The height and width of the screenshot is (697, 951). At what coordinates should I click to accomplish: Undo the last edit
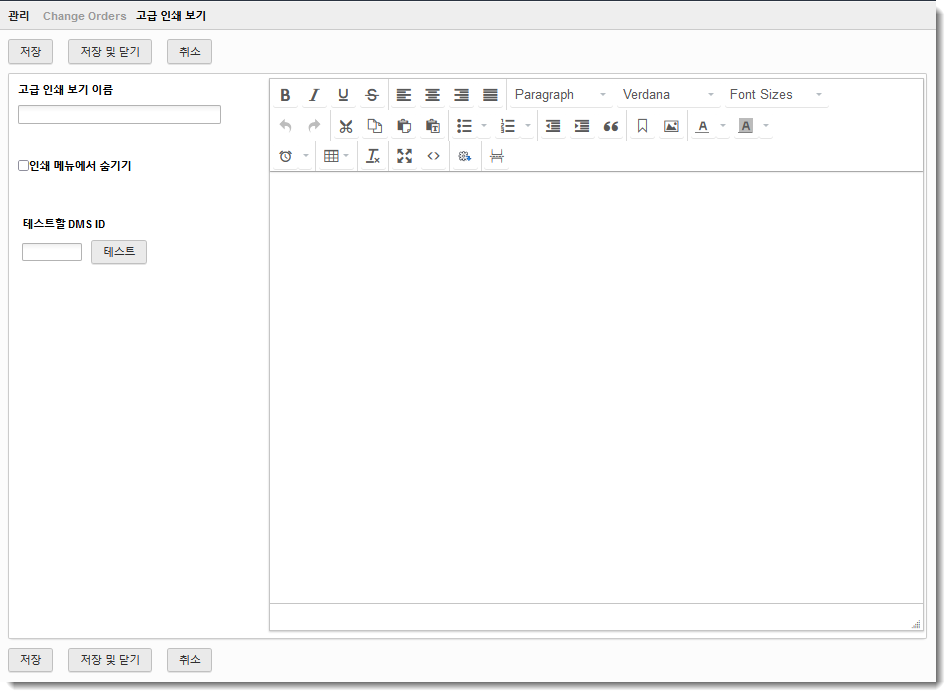[285, 126]
